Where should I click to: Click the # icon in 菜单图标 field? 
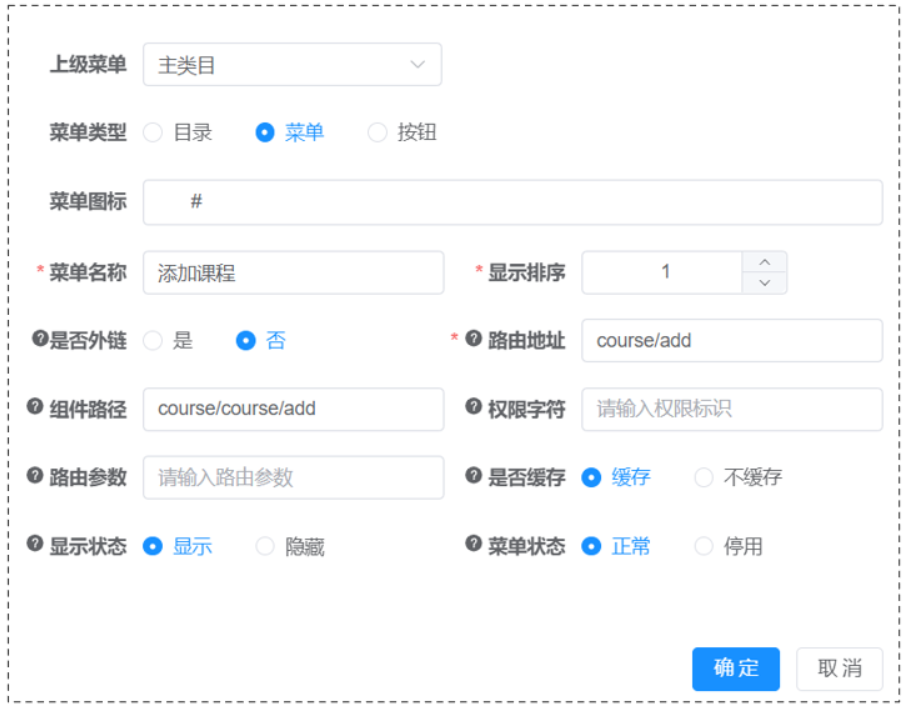click(196, 202)
